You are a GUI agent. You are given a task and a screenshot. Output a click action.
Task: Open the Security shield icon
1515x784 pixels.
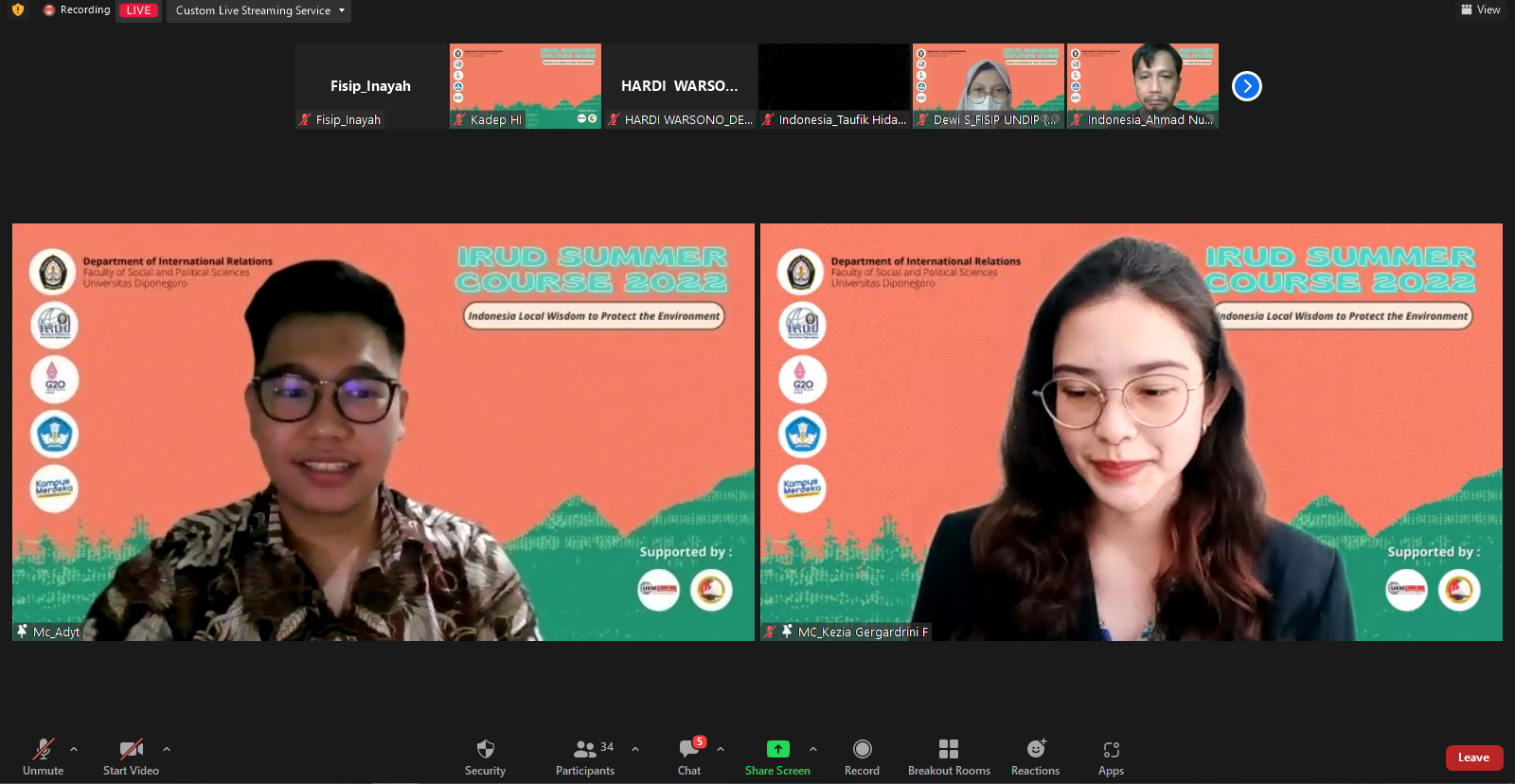point(485,750)
